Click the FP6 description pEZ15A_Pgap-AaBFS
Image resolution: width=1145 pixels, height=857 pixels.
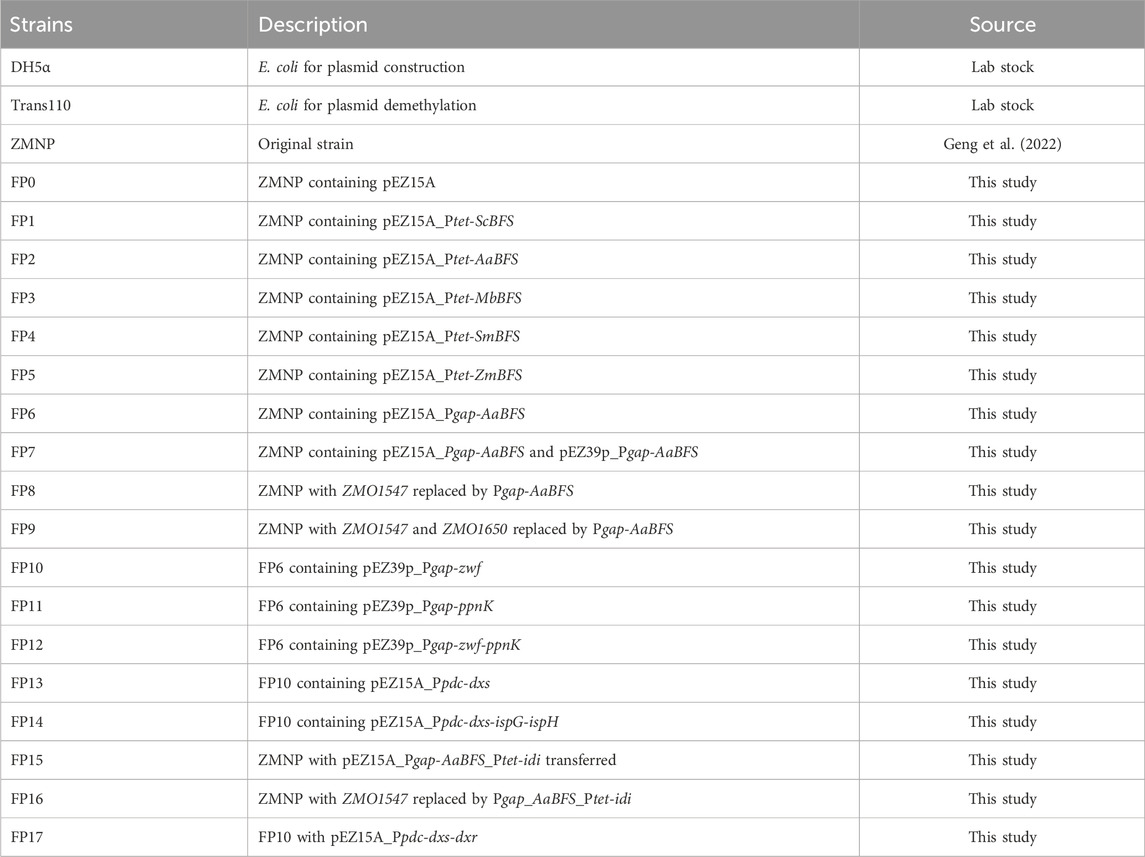click(x=553, y=414)
